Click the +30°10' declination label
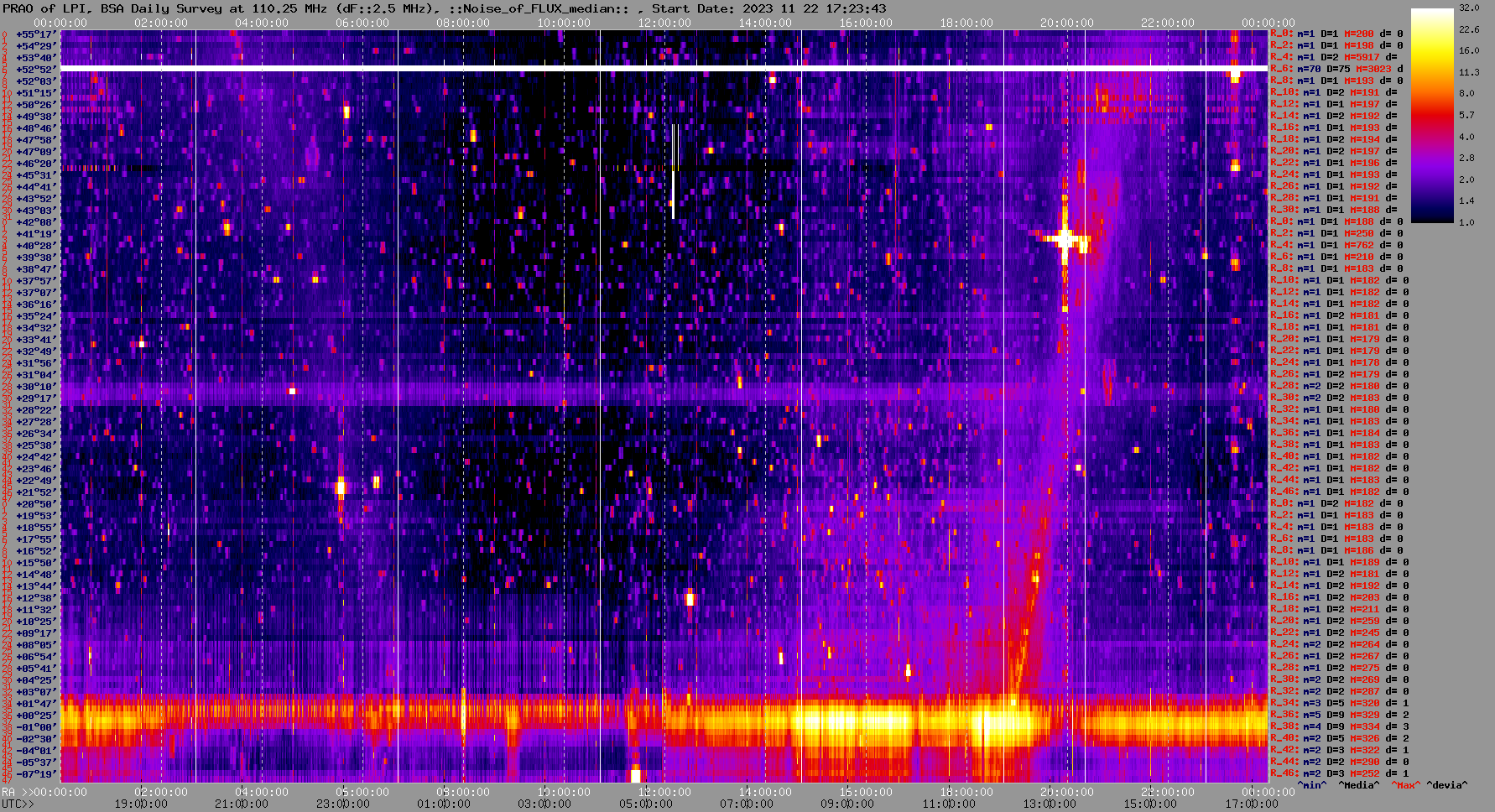 36,386
